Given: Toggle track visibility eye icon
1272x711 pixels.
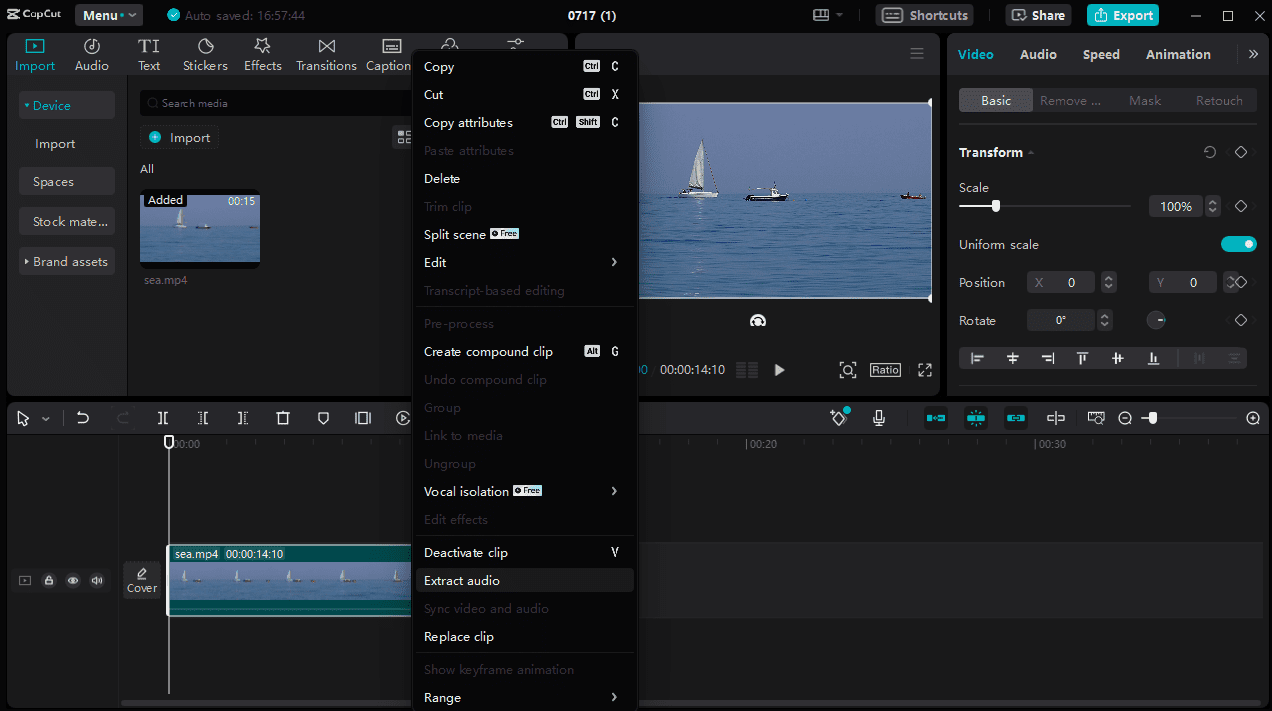Looking at the screenshot, I should click(x=73, y=580).
